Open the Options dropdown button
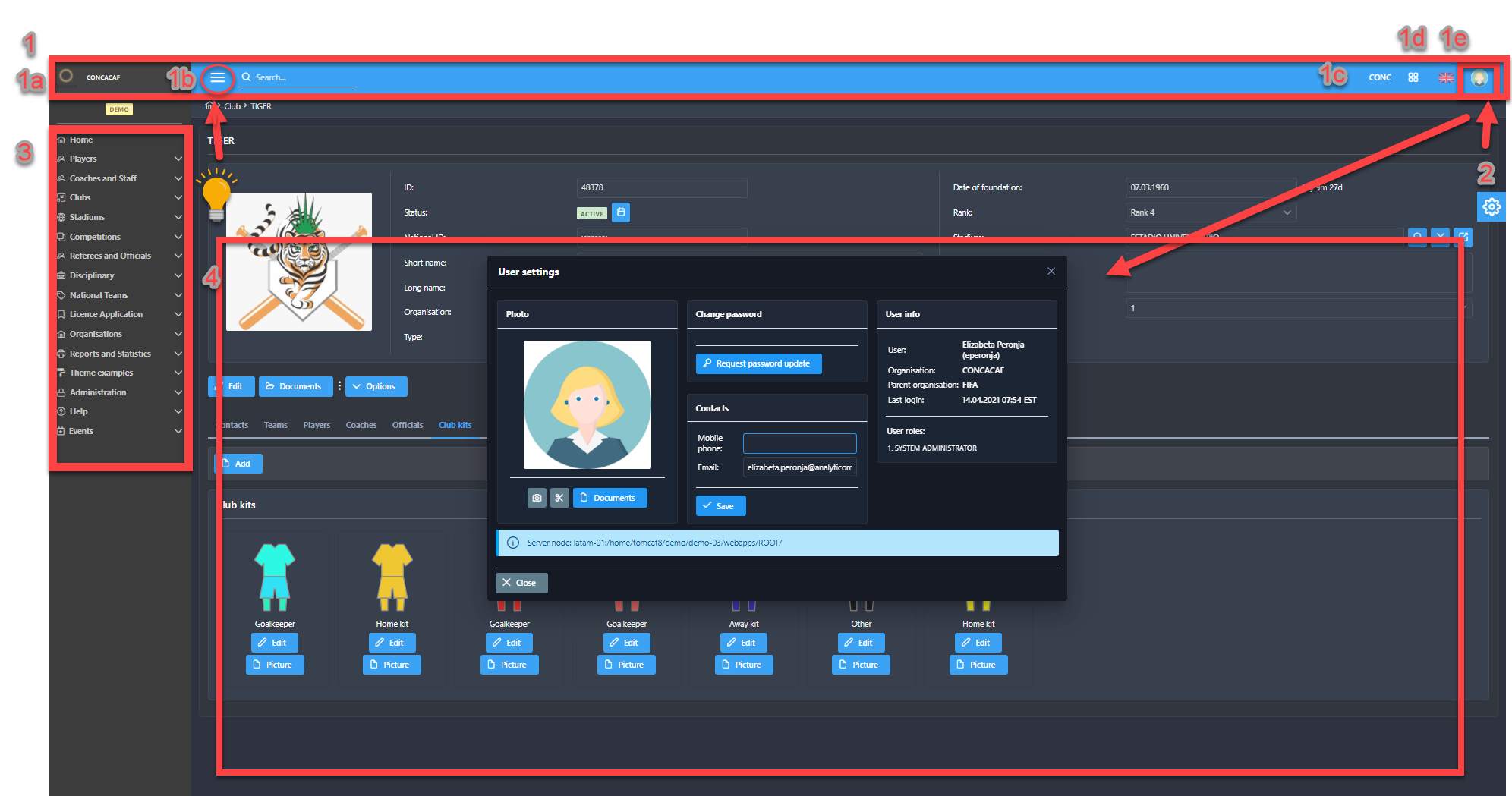The image size is (1512, 796). [x=376, y=387]
